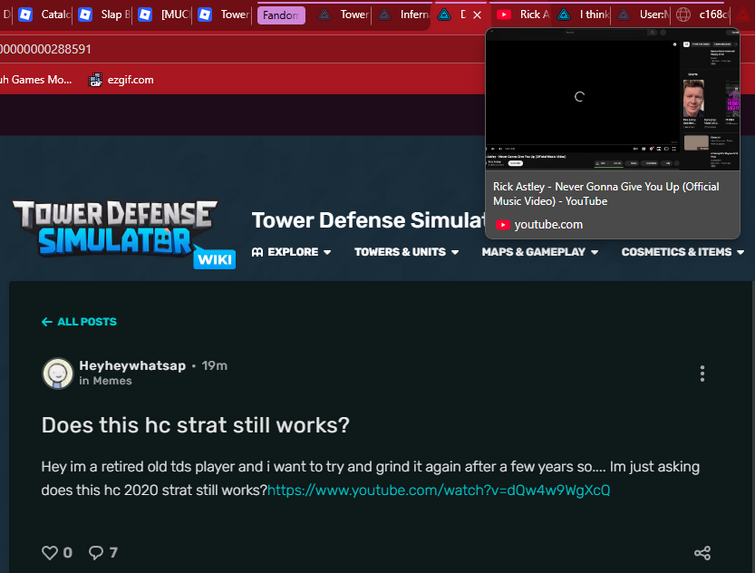
Task: Open the 'I think' tab
Action: tap(583, 14)
